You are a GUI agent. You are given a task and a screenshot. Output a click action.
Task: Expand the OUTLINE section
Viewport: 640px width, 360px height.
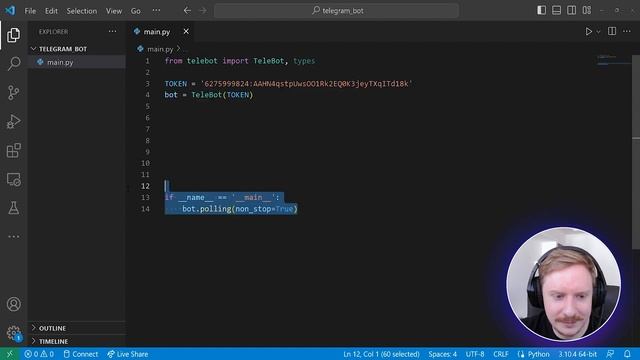(52, 328)
